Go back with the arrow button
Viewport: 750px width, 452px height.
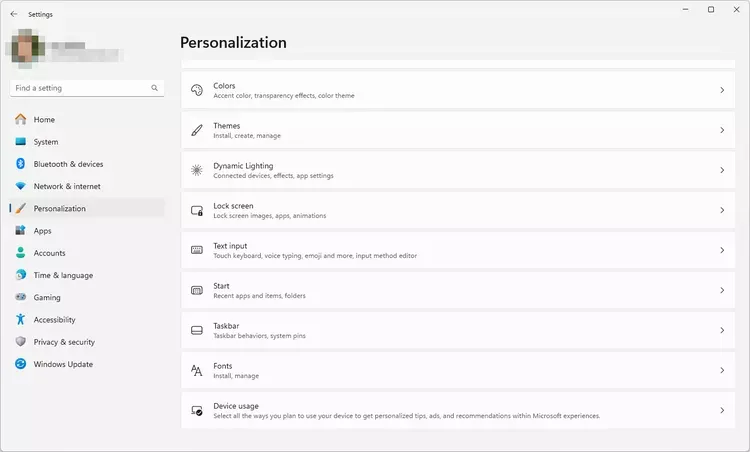[13, 14]
